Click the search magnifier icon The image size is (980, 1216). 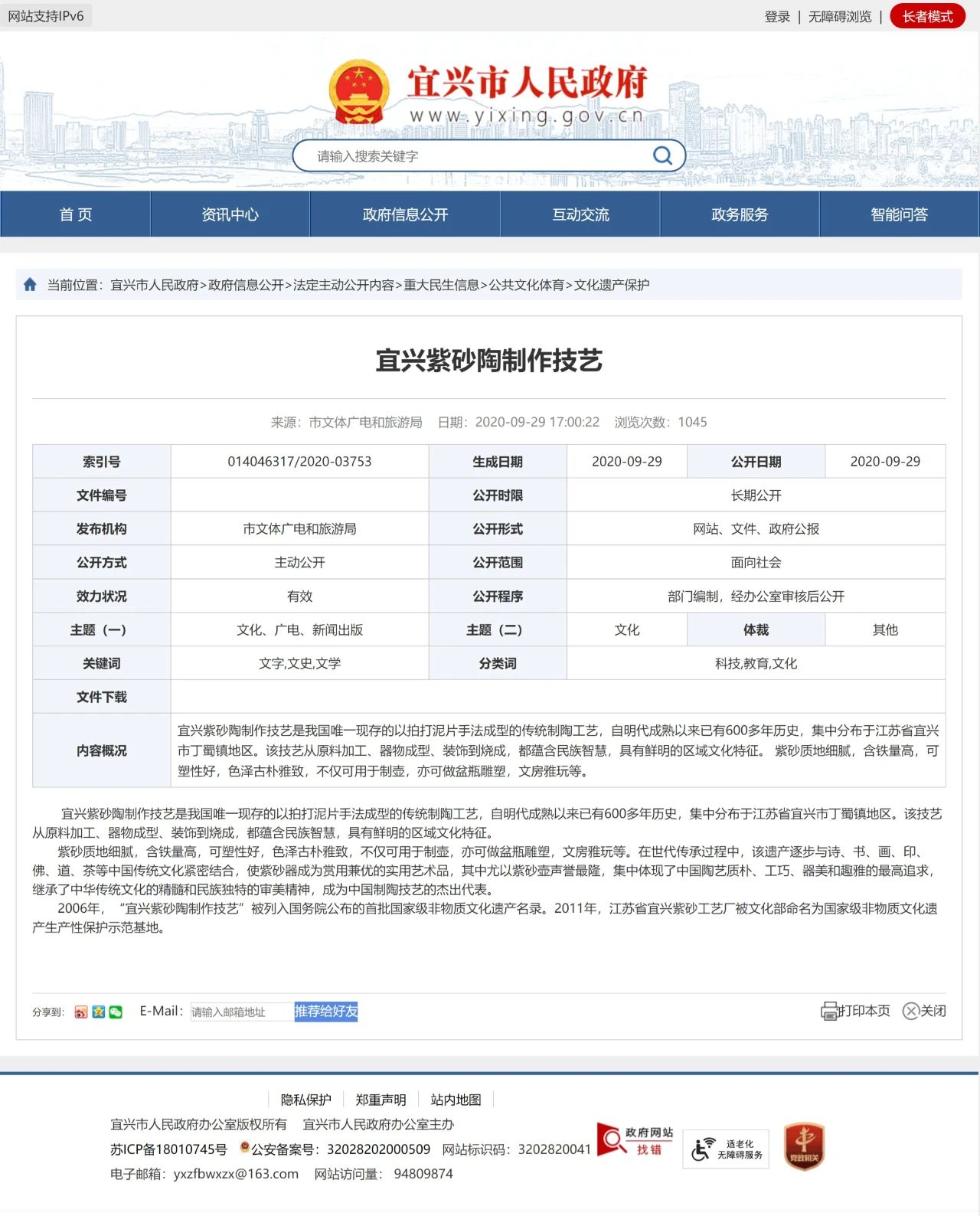coord(662,156)
